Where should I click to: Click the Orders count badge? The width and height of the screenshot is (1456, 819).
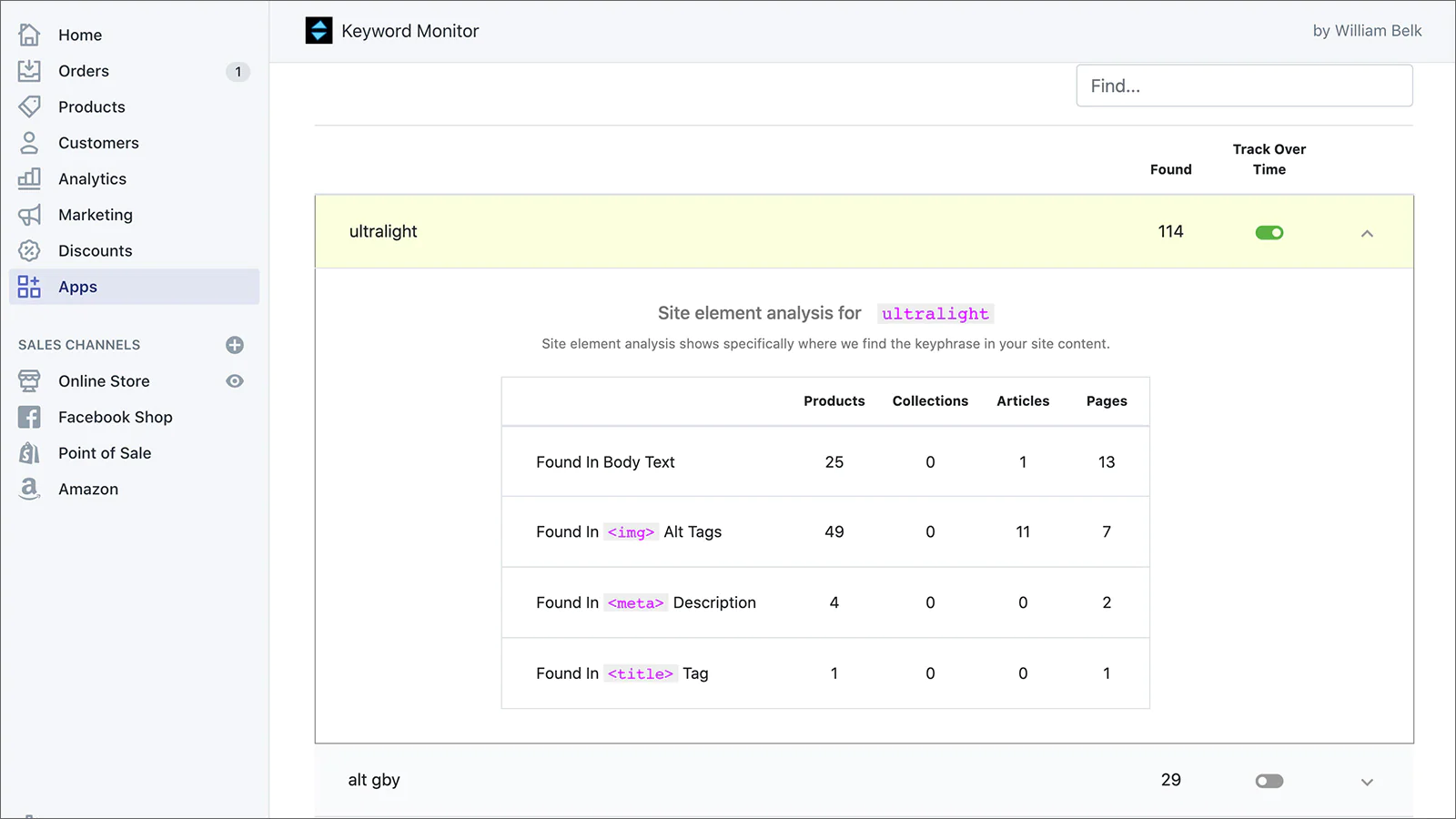pos(238,72)
